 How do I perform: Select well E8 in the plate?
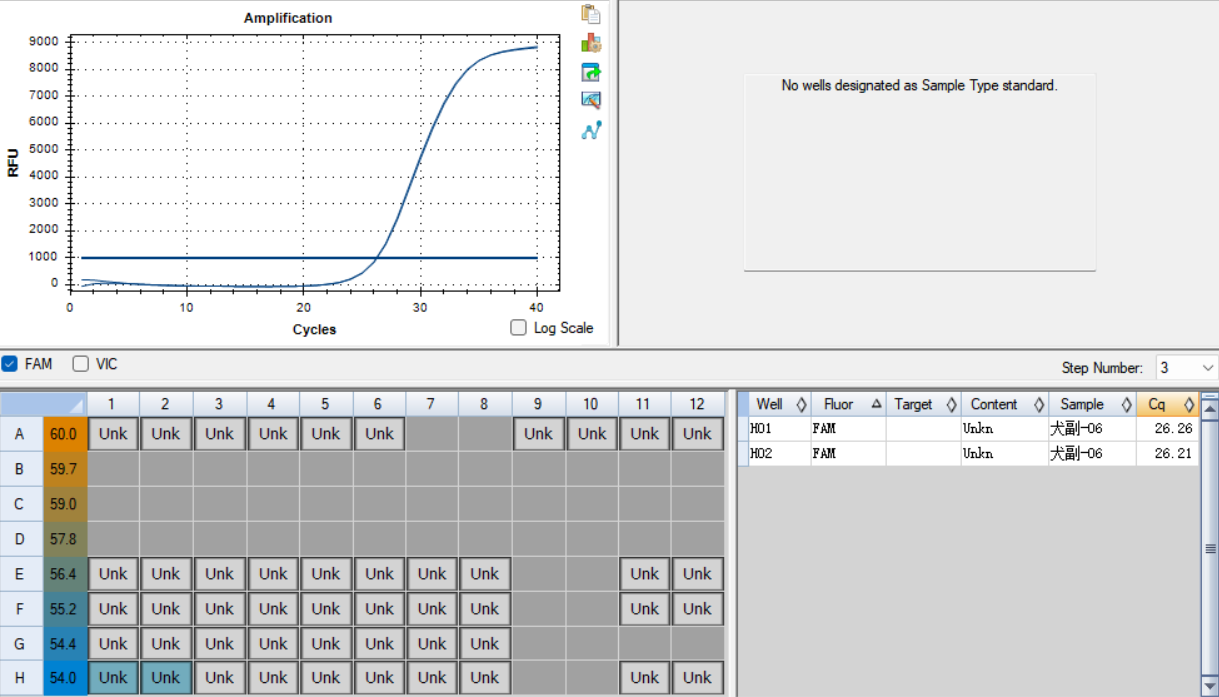coord(485,574)
